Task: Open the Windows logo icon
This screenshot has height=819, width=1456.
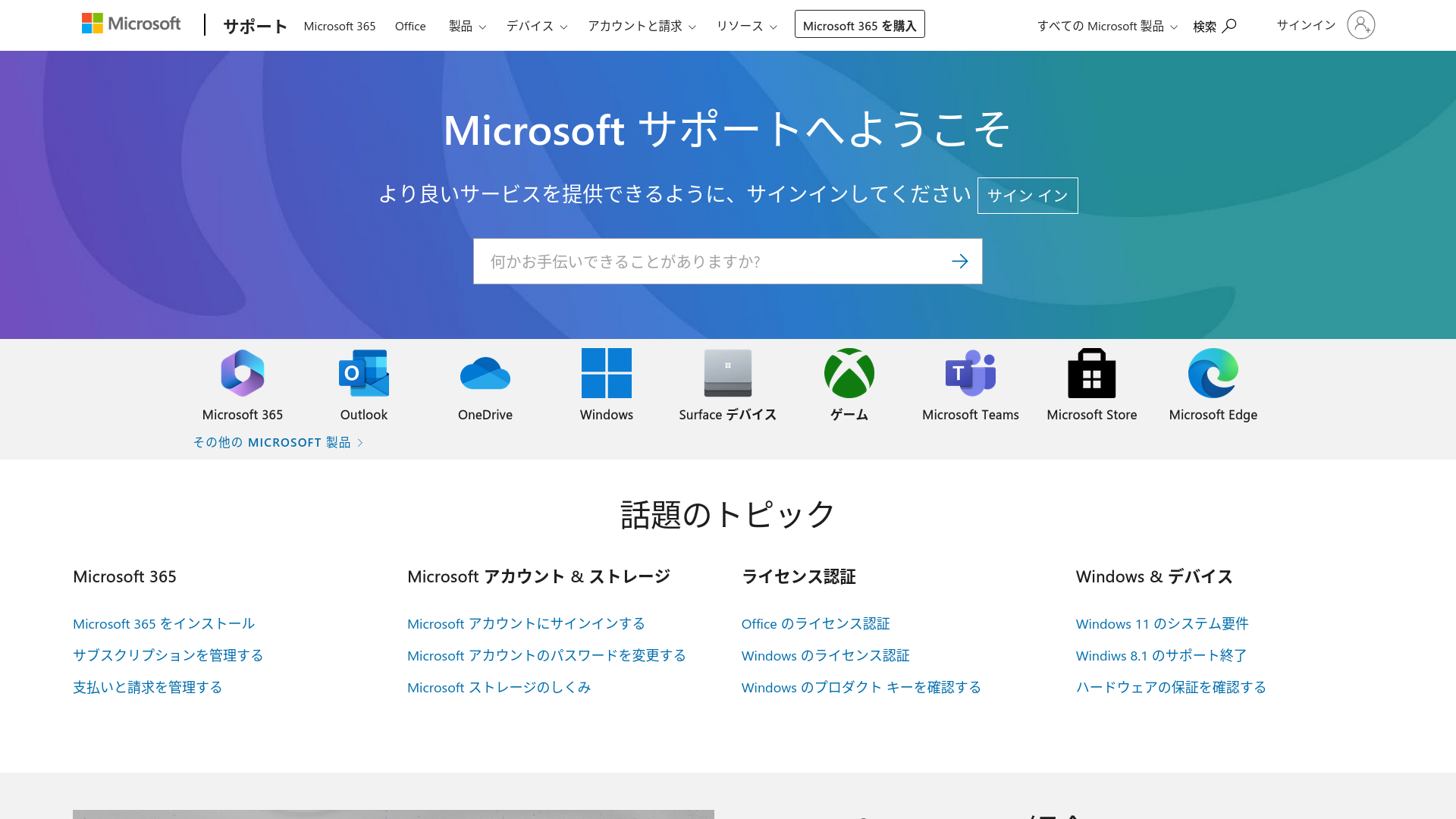Action: 607,373
